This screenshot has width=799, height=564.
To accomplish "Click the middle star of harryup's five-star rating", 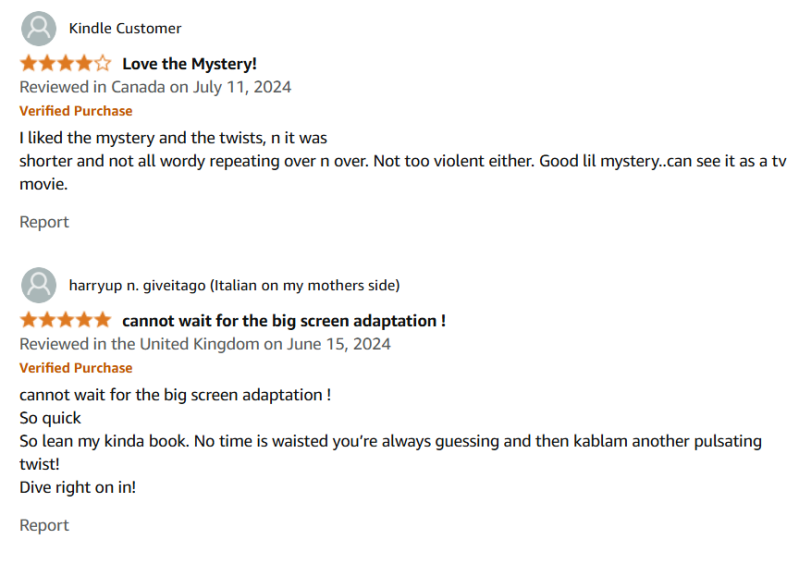I will click(x=65, y=321).
